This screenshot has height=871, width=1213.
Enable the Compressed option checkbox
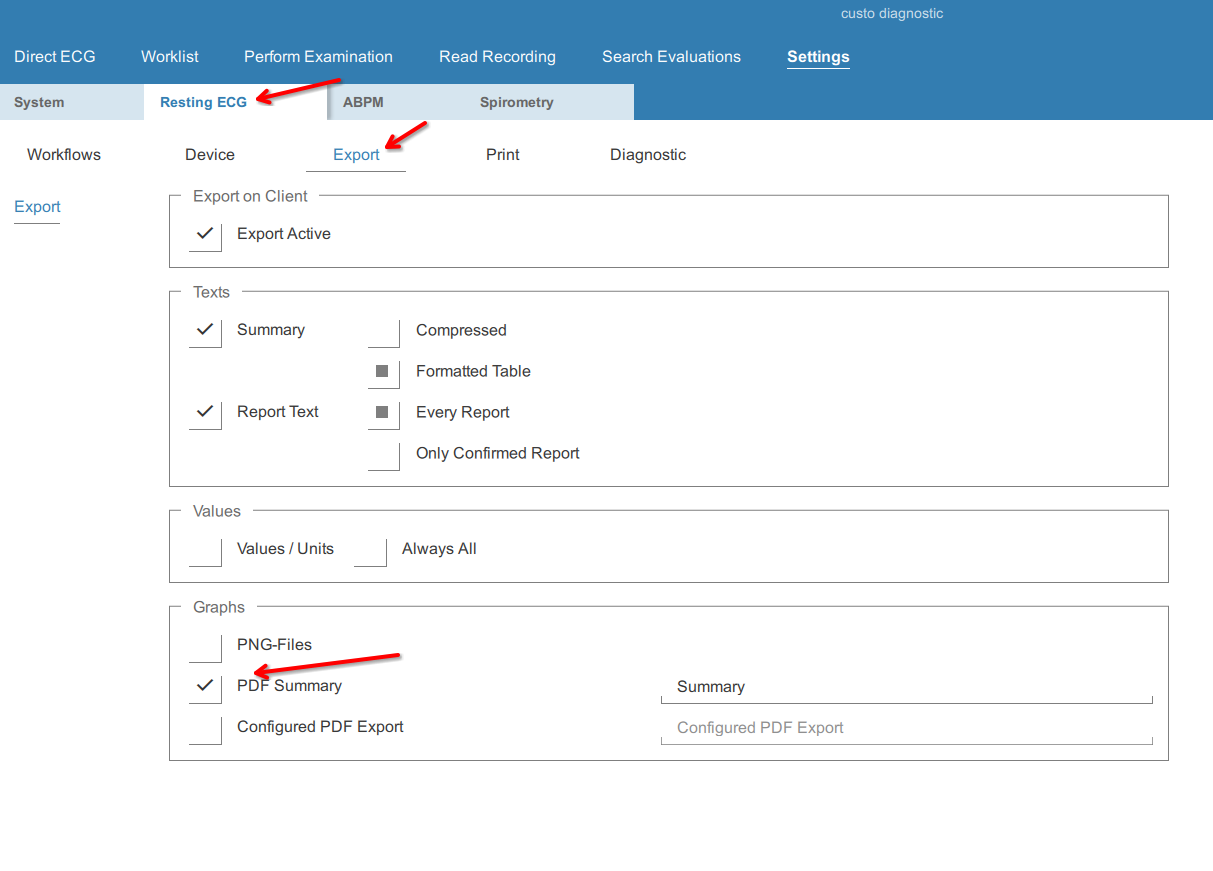384,331
